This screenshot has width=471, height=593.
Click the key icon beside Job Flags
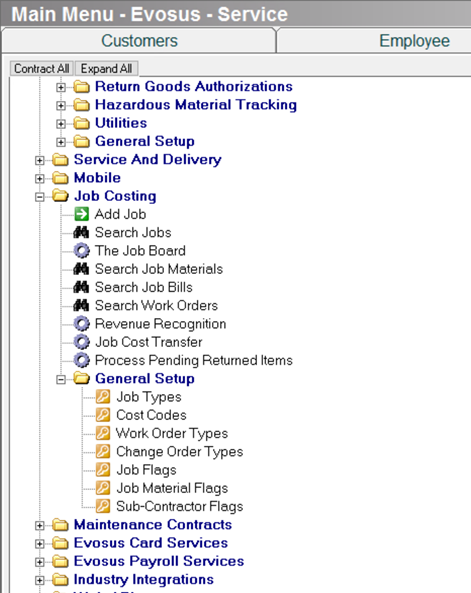tap(103, 470)
